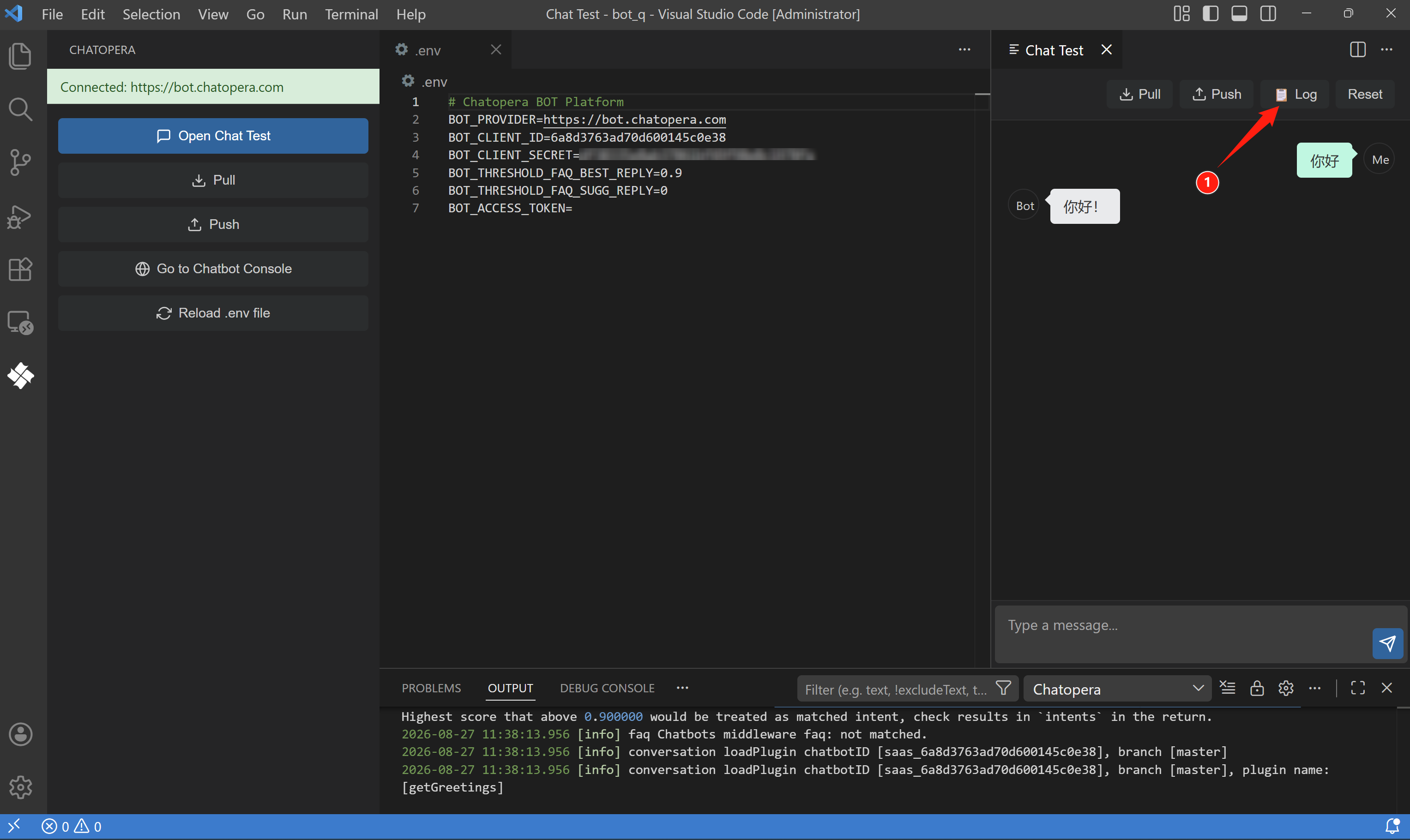This screenshot has width=1410, height=840.
Task: Click line number 5 in the gutter
Action: tap(416, 173)
